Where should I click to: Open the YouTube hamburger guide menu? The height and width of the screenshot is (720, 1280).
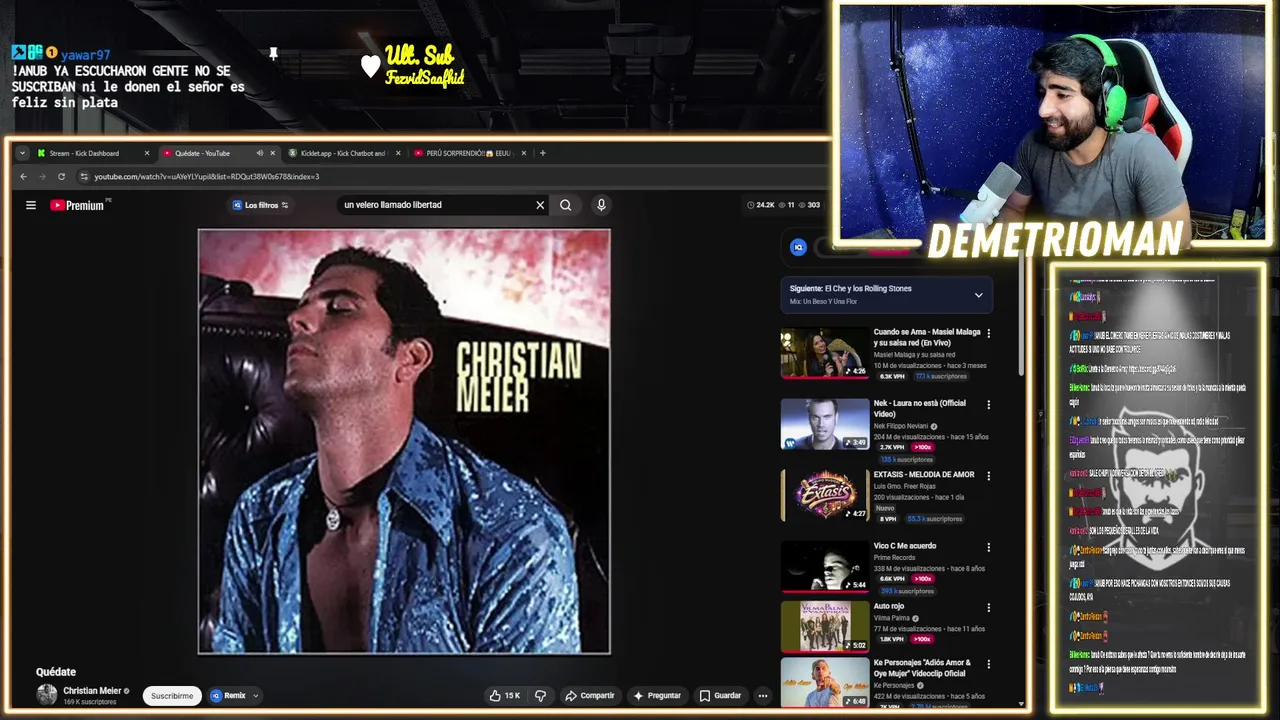[x=31, y=205]
